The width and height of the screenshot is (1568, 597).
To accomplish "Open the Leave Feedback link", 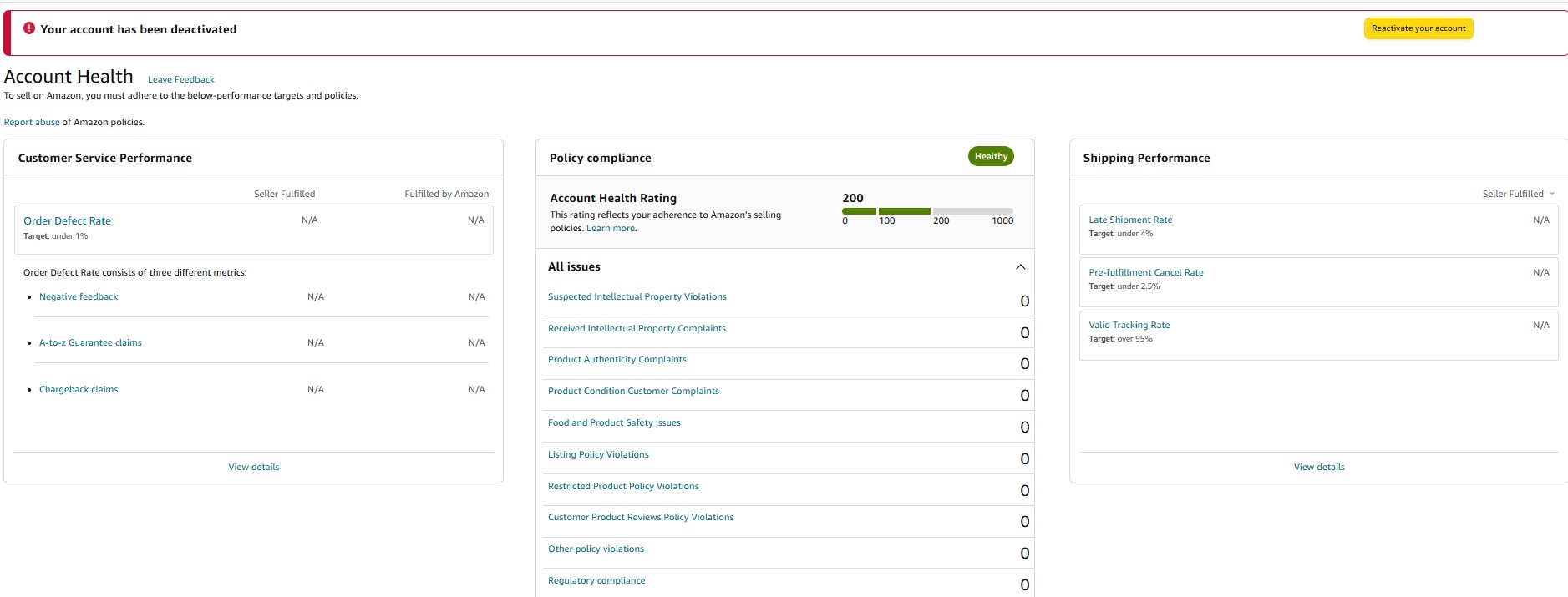I will pyautogui.click(x=181, y=80).
